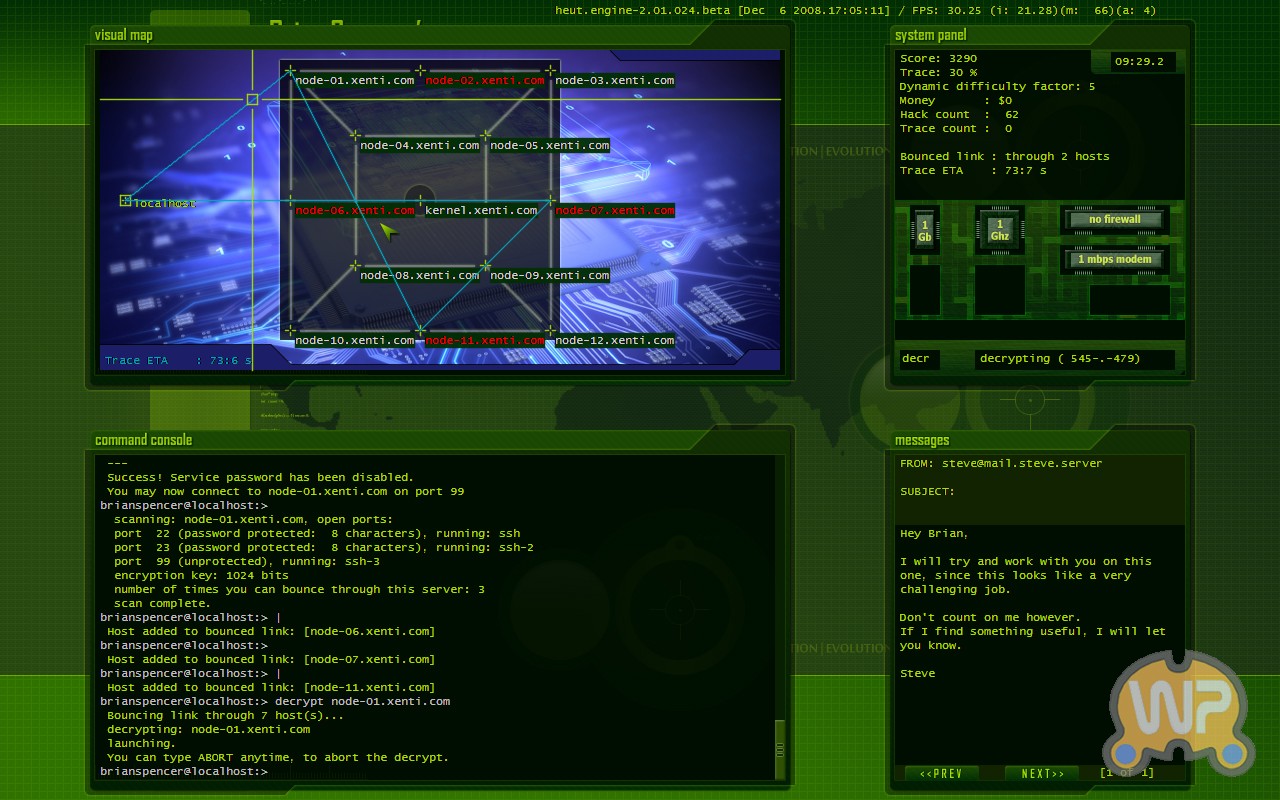Click the no firewall hardware slot
Image resolution: width=1280 pixels, height=800 pixels.
click(1114, 219)
